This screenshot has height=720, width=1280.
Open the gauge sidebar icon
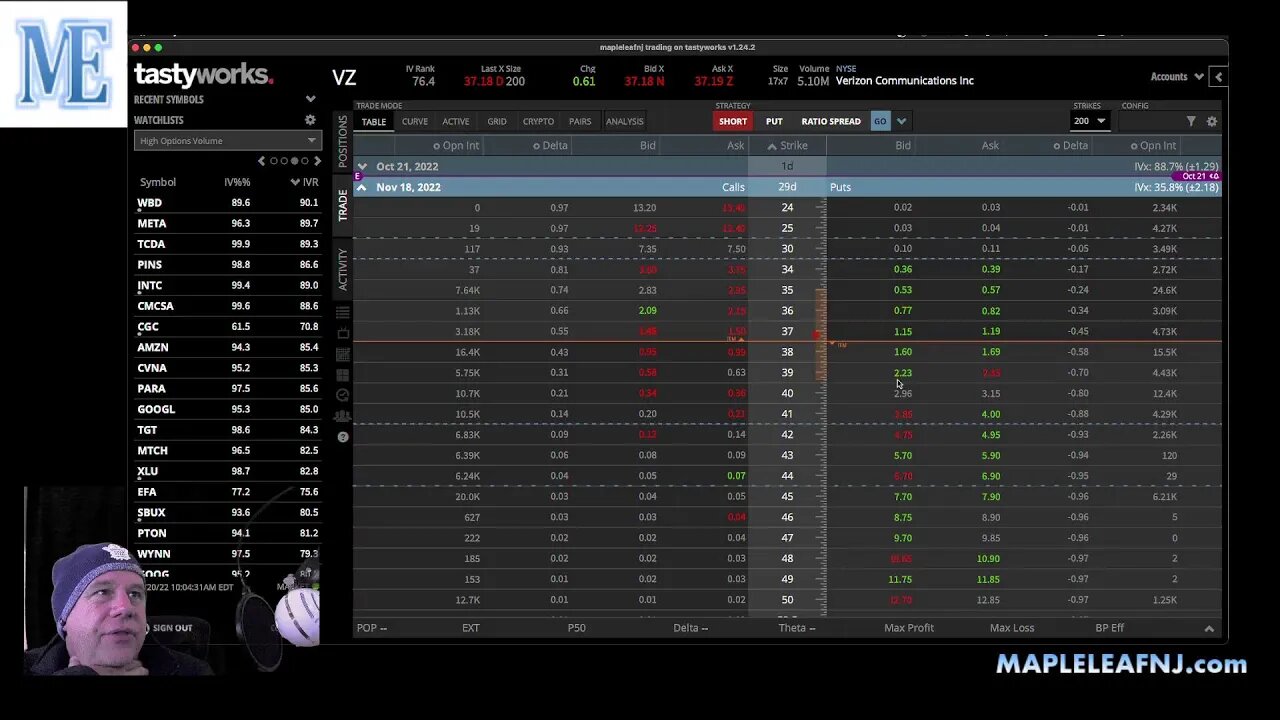(x=343, y=396)
